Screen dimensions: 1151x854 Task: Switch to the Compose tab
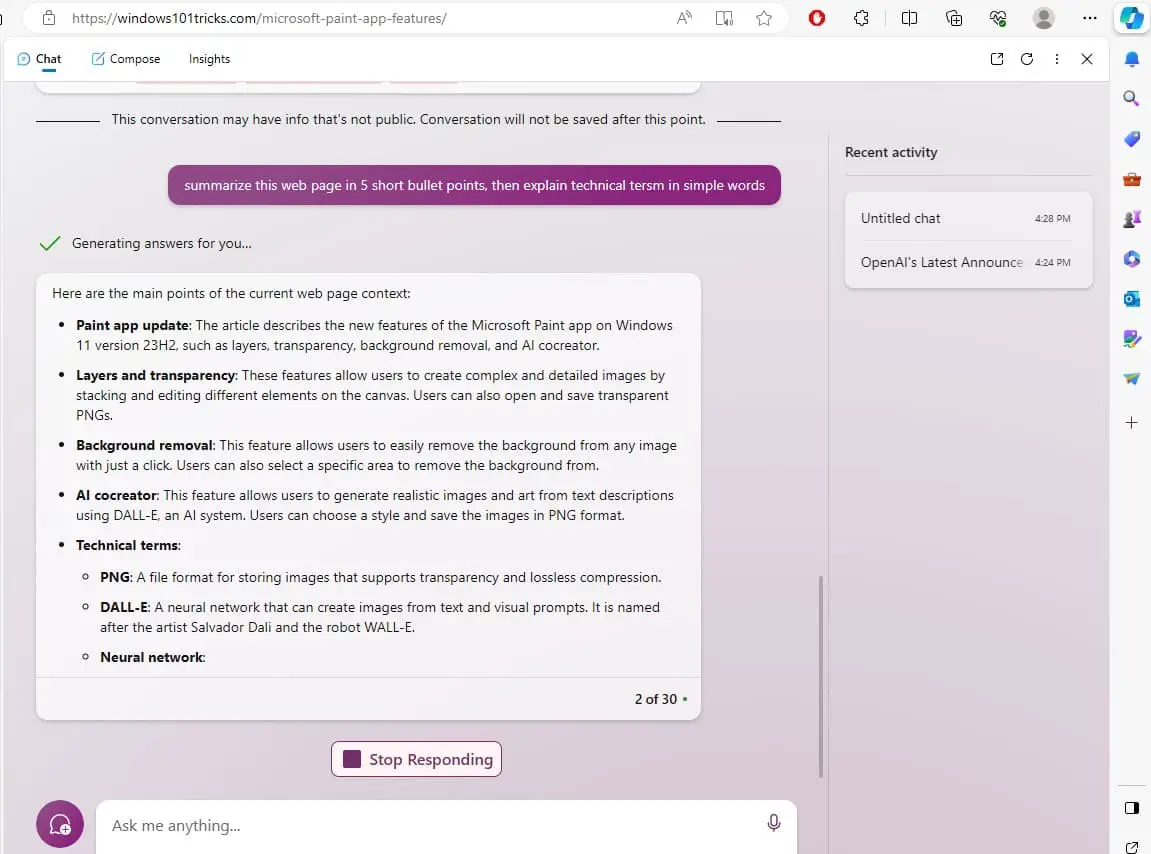126,59
